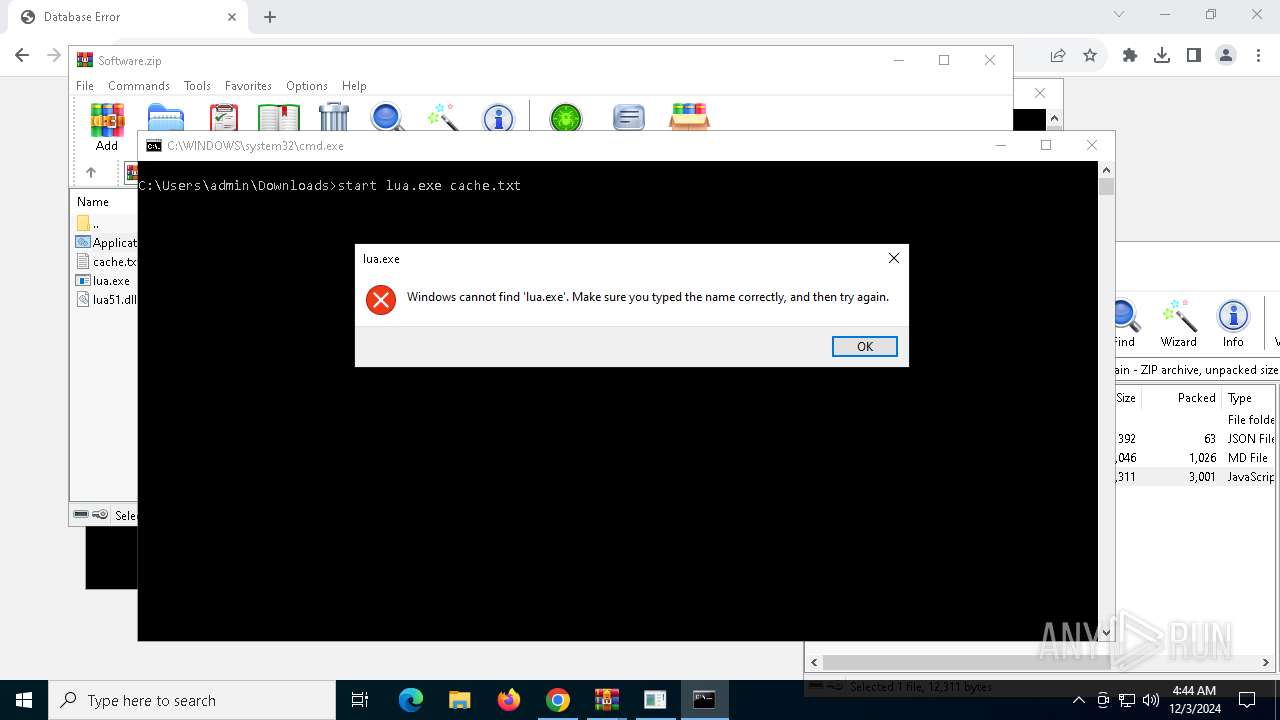Image resolution: width=1280 pixels, height=720 pixels.
Task: Open the notification center
Action: click(x=1247, y=700)
